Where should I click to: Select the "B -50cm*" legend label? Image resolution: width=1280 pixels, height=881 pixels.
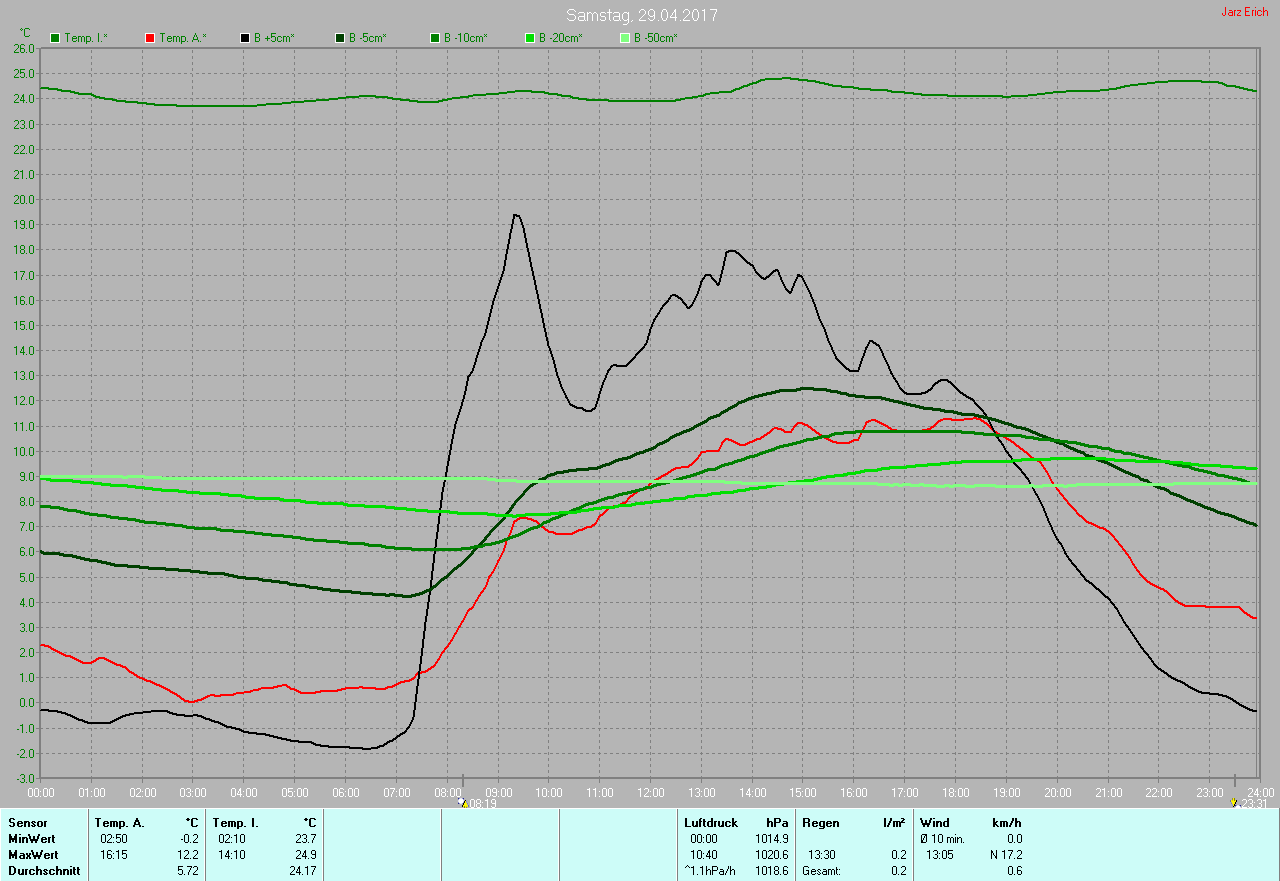click(x=656, y=38)
